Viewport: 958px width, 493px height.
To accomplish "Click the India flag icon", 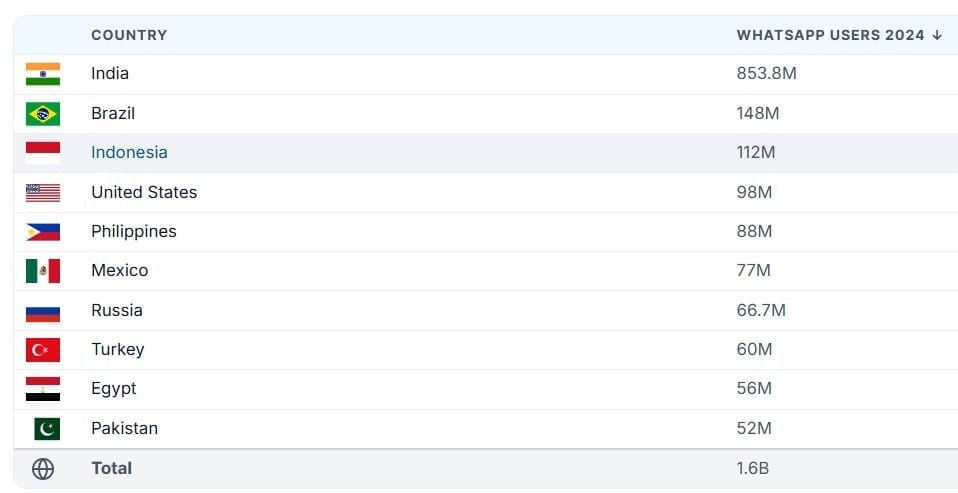I will tap(43, 74).
